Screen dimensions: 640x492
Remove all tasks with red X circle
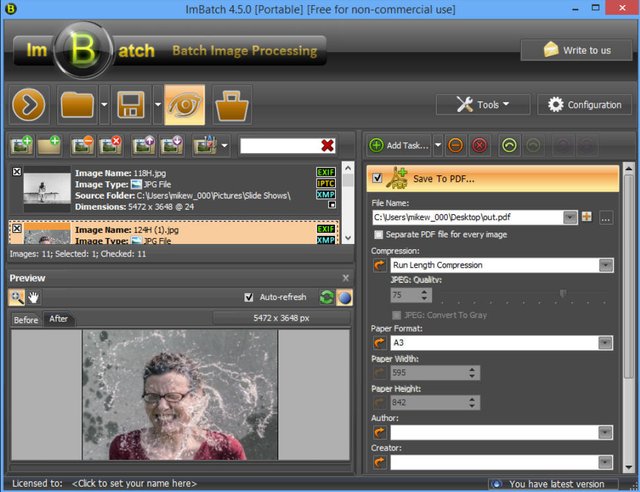(x=480, y=145)
